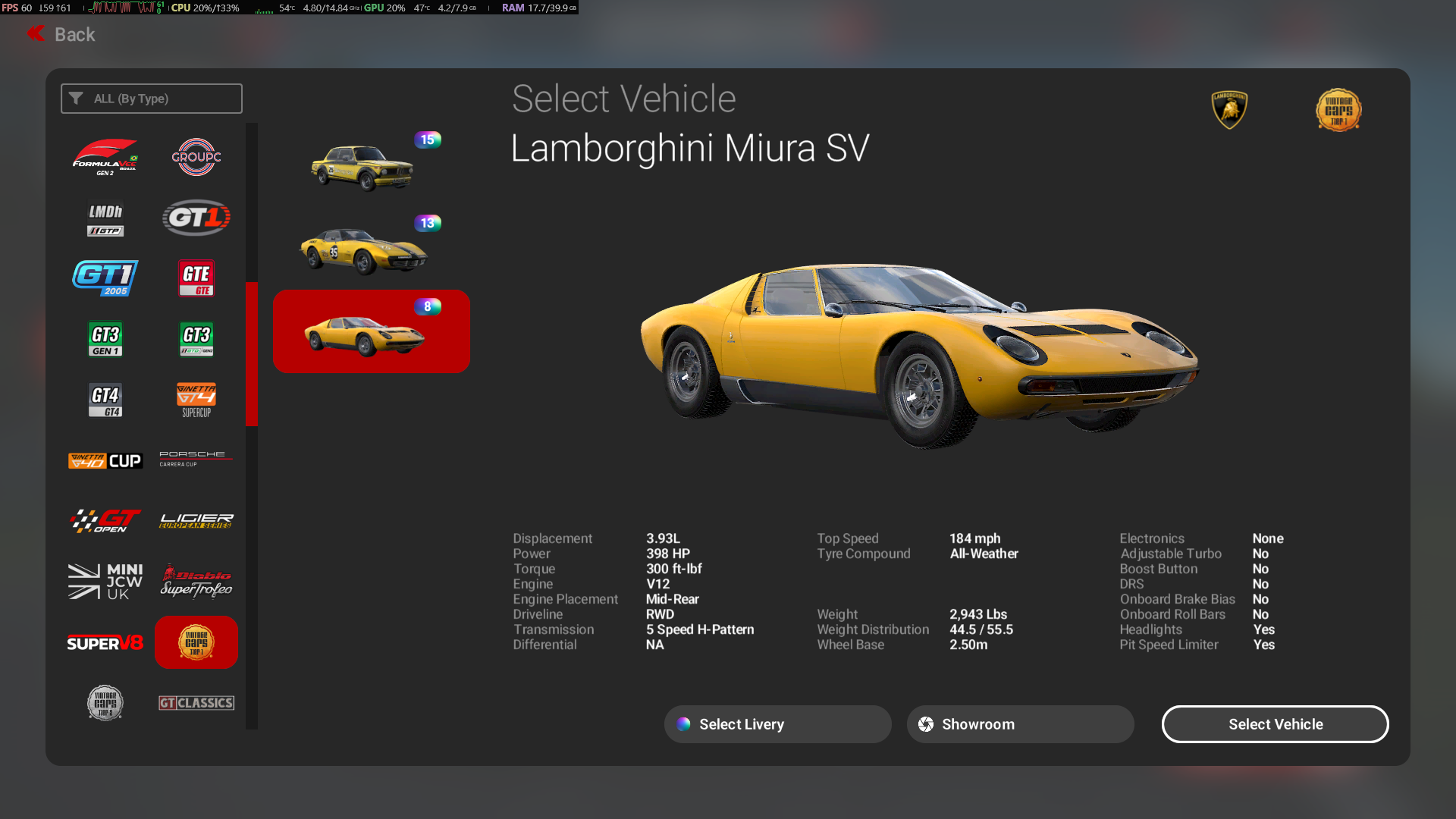Pick the Super V8 class logo
Image resolution: width=1456 pixels, height=819 pixels.
pyautogui.click(x=105, y=643)
